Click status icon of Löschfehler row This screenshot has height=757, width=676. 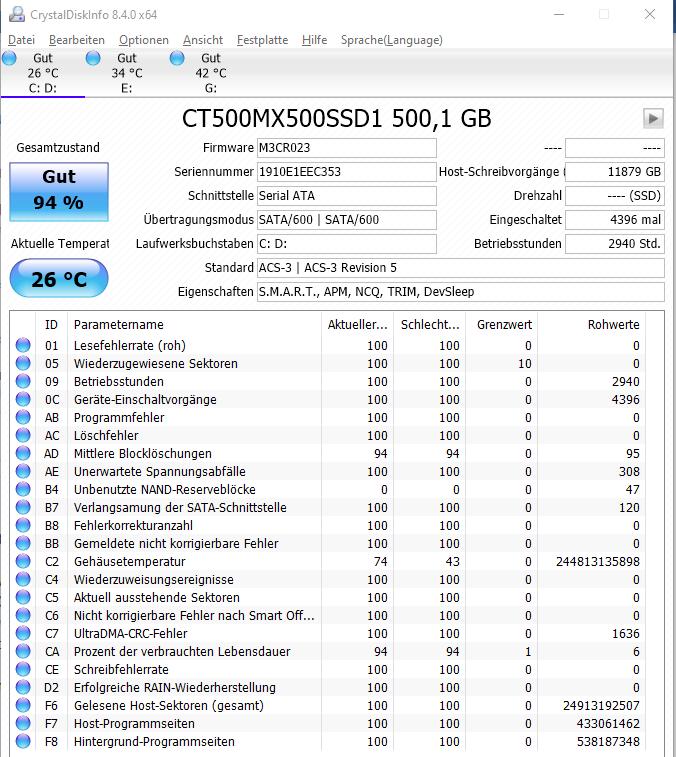coord(23,435)
